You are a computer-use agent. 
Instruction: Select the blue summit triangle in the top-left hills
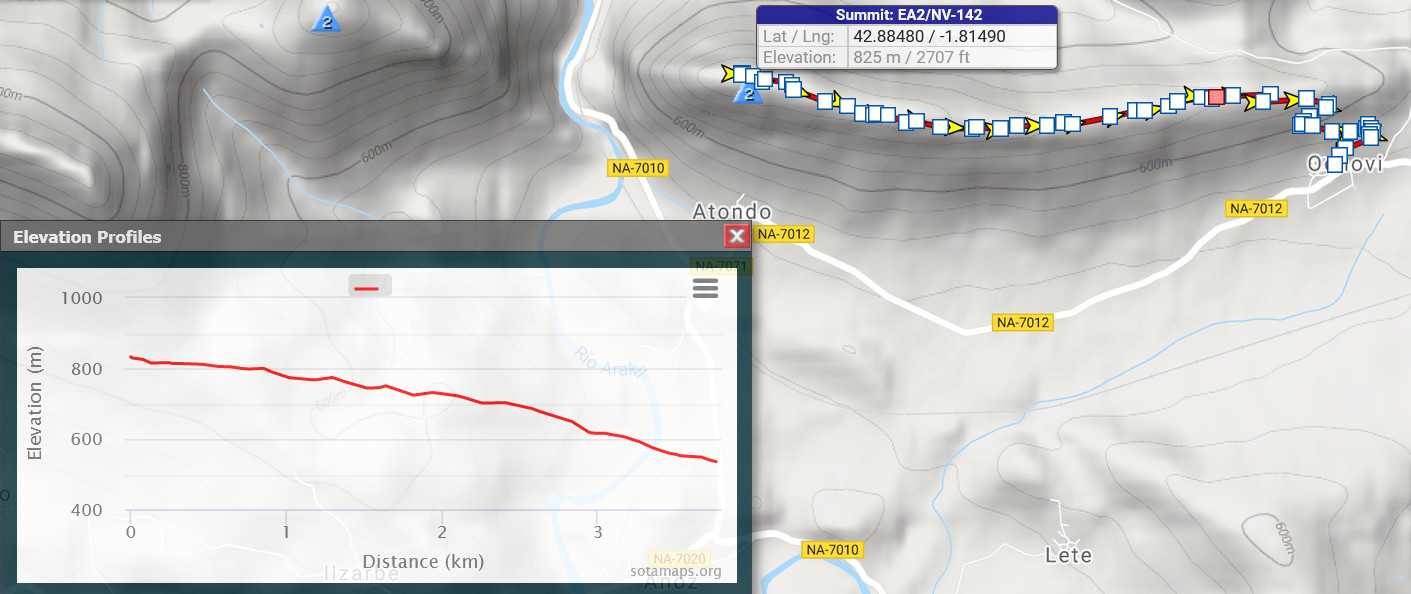[x=327, y=19]
